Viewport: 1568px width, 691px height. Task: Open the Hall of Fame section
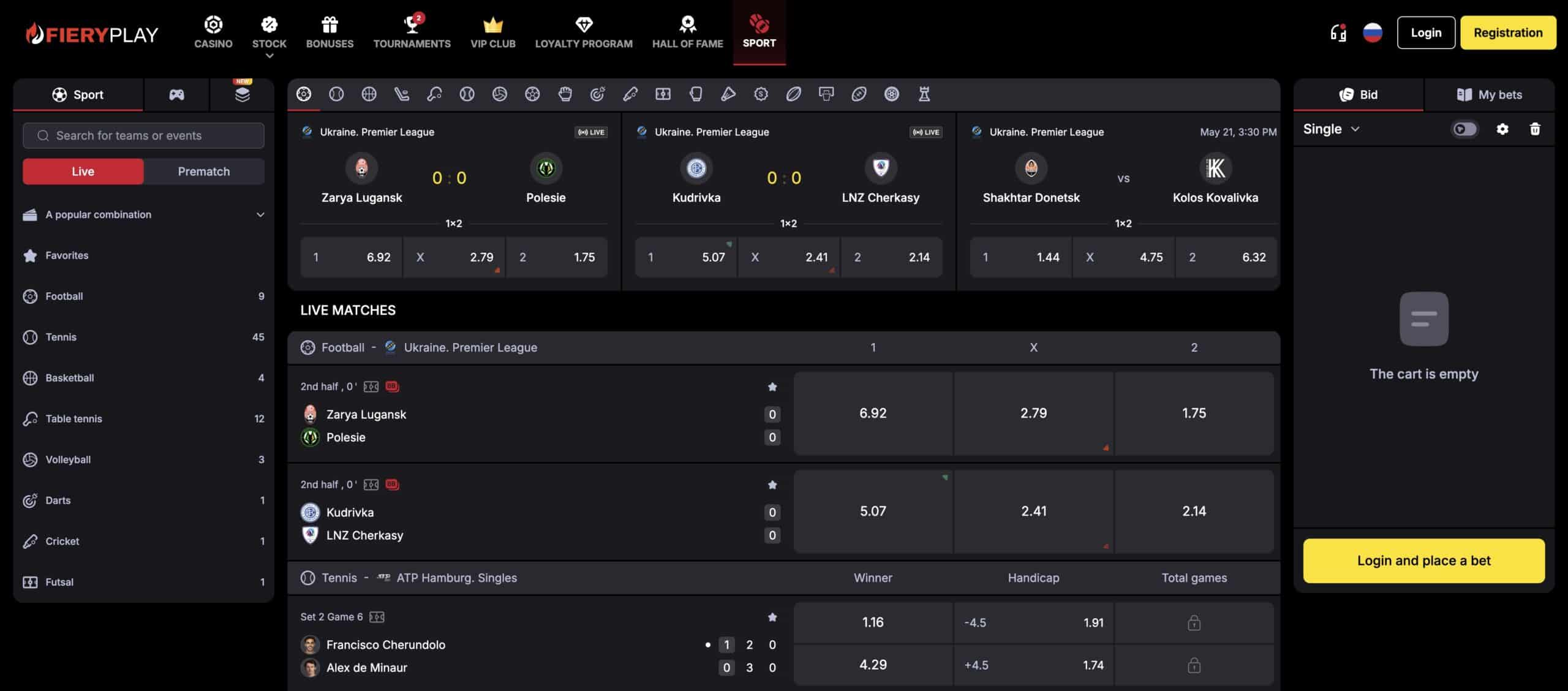click(688, 32)
